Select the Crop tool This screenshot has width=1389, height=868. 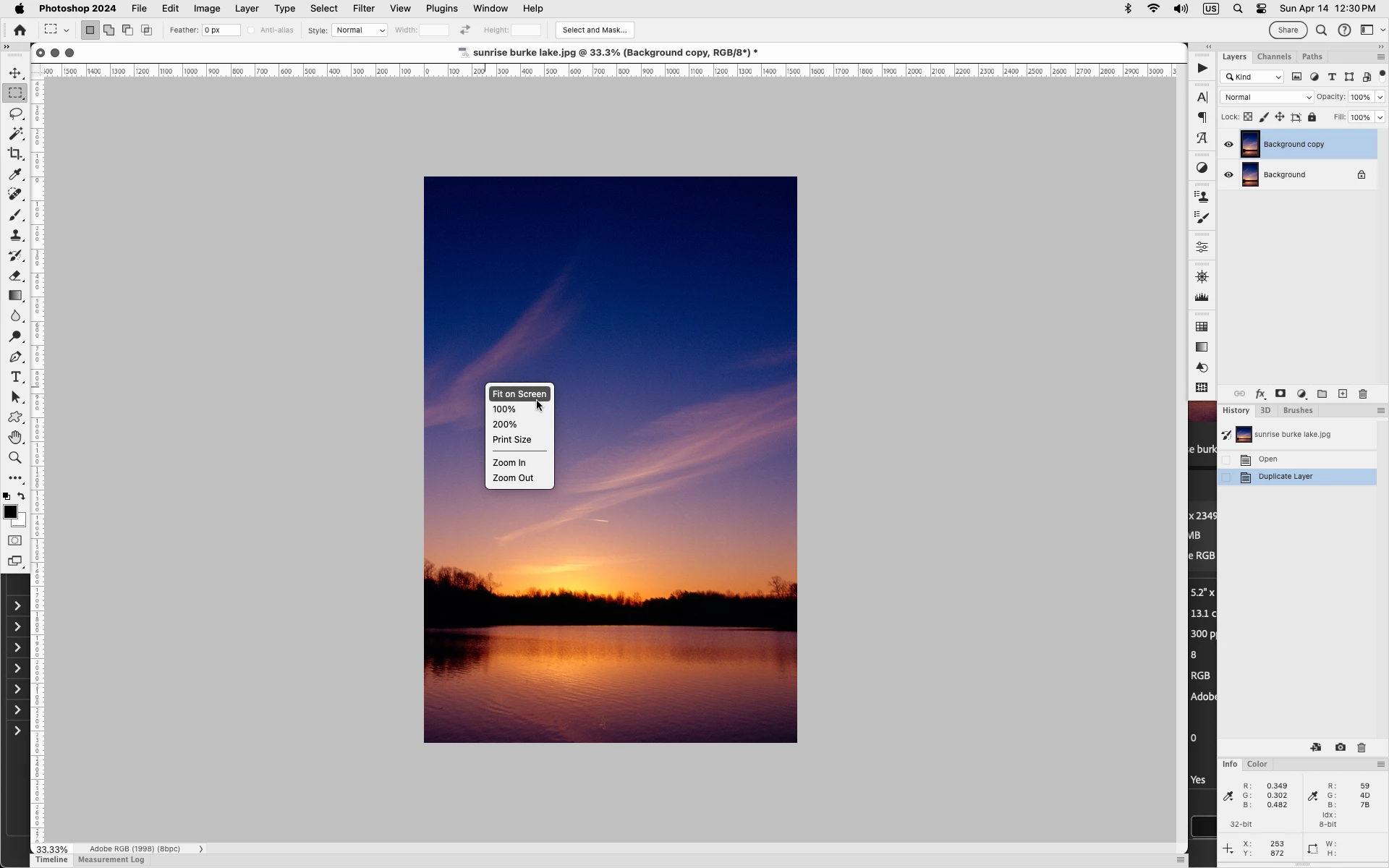tap(15, 154)
